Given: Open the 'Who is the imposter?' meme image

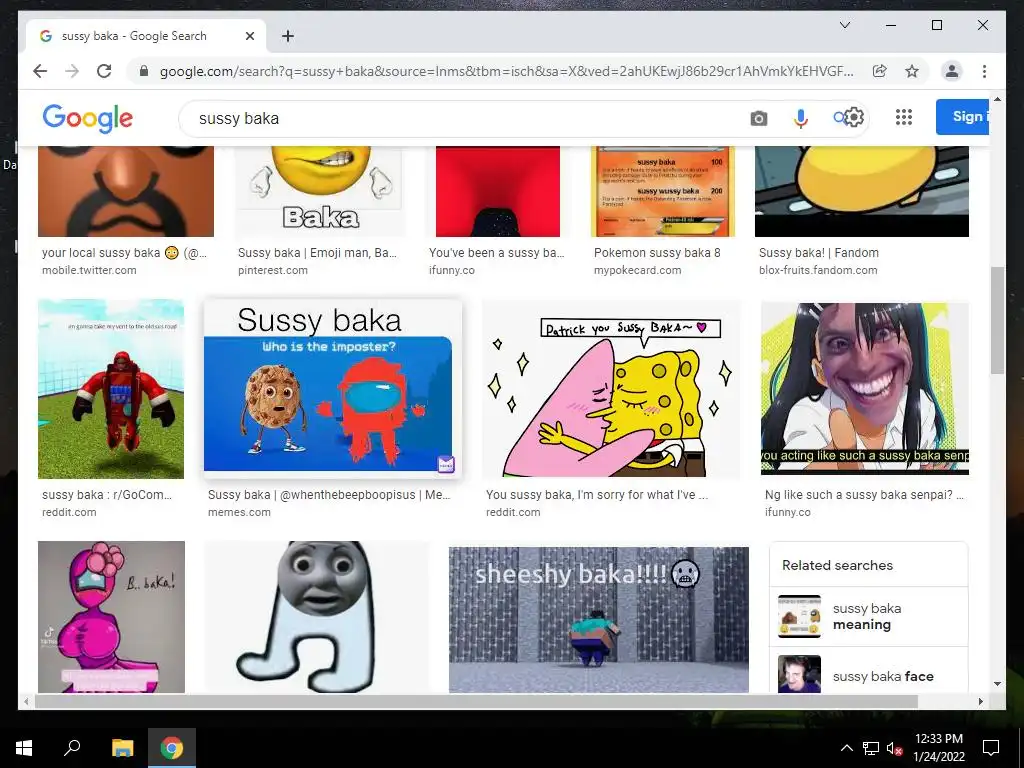Looking at the screenshot, I should point(333,389).
